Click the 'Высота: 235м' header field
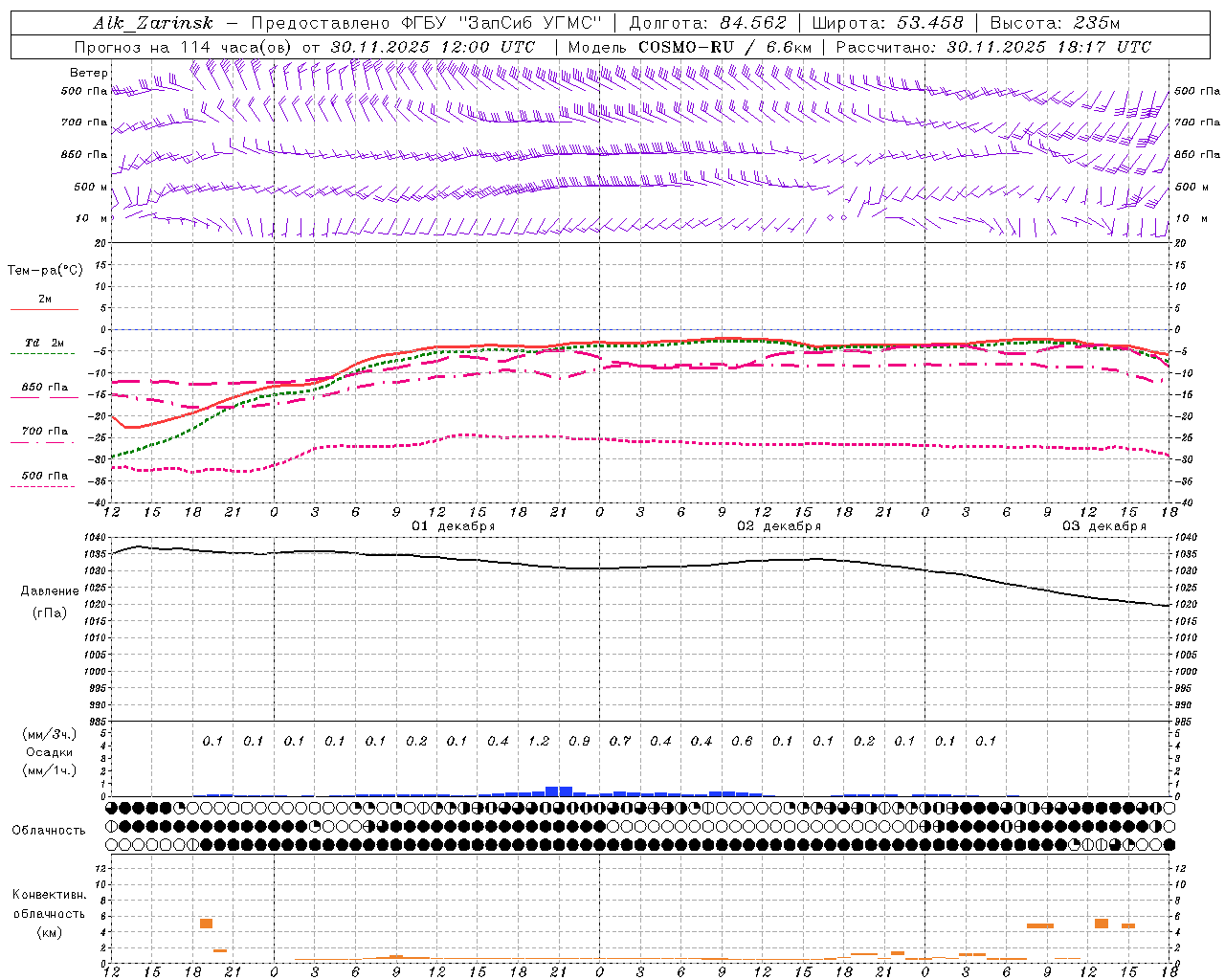This screenshot has height=980, width=1225. click(x=1055, y=23)
